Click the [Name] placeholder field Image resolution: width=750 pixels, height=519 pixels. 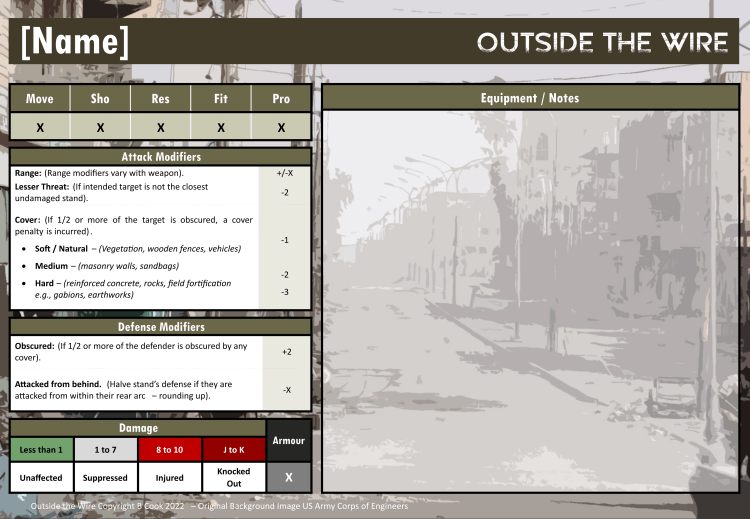[x=75, y=42]
